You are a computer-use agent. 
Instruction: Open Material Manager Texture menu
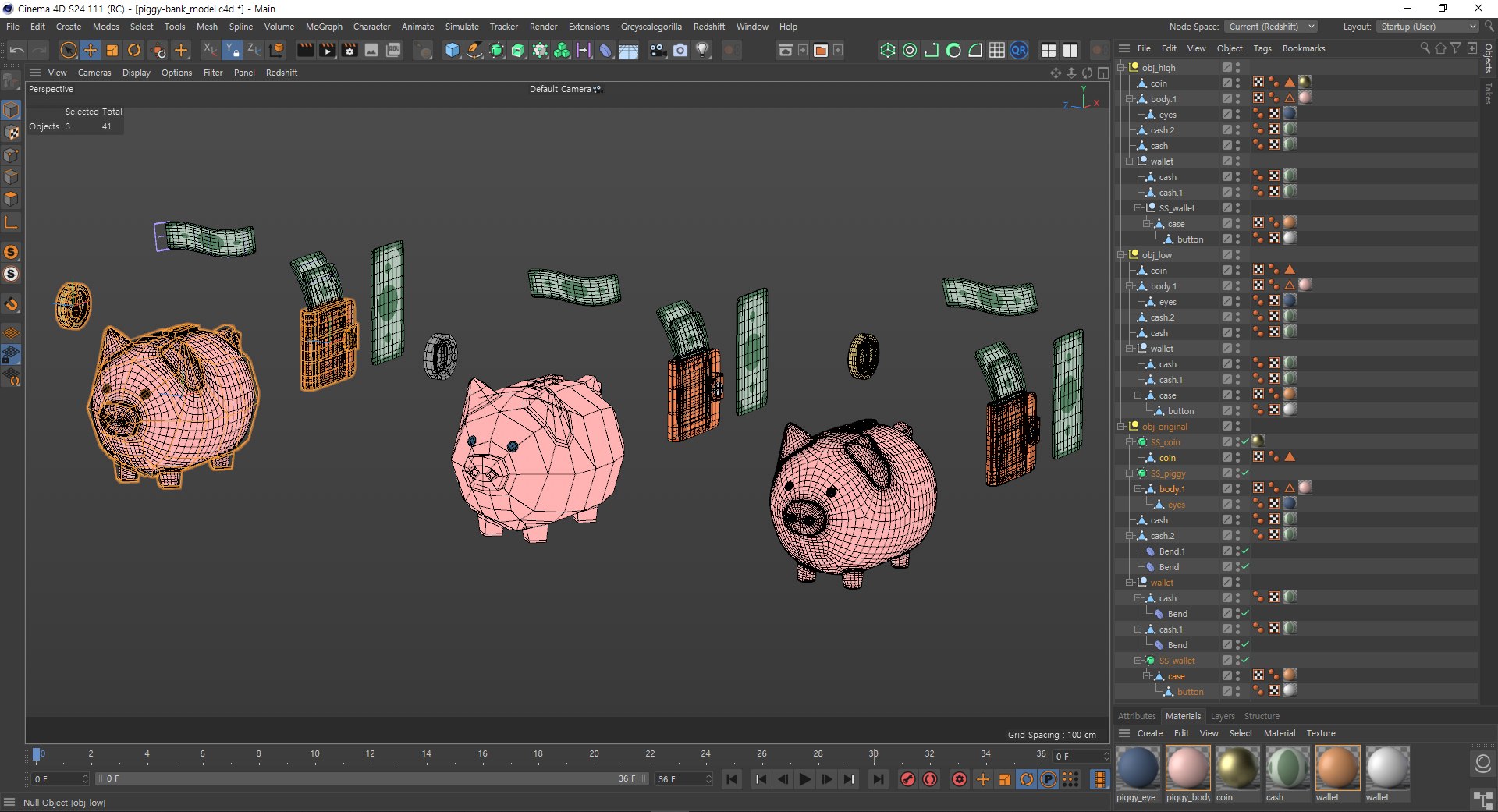(x=1321, y=733)
